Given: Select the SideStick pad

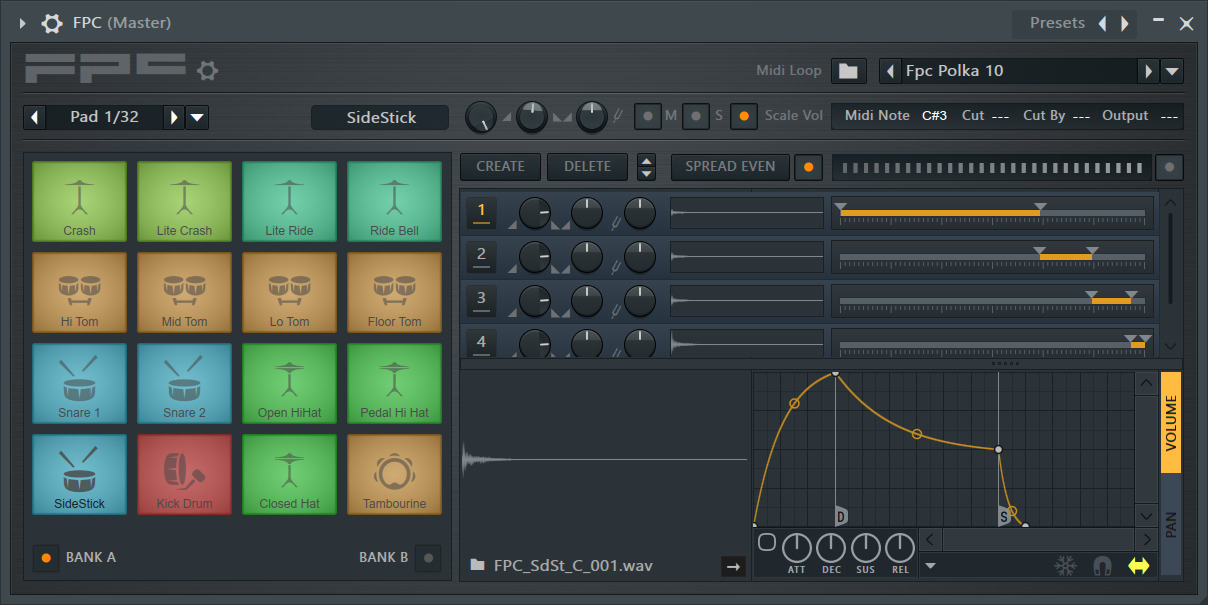Looking at the screenshot, I should click(x=79, y=474).
